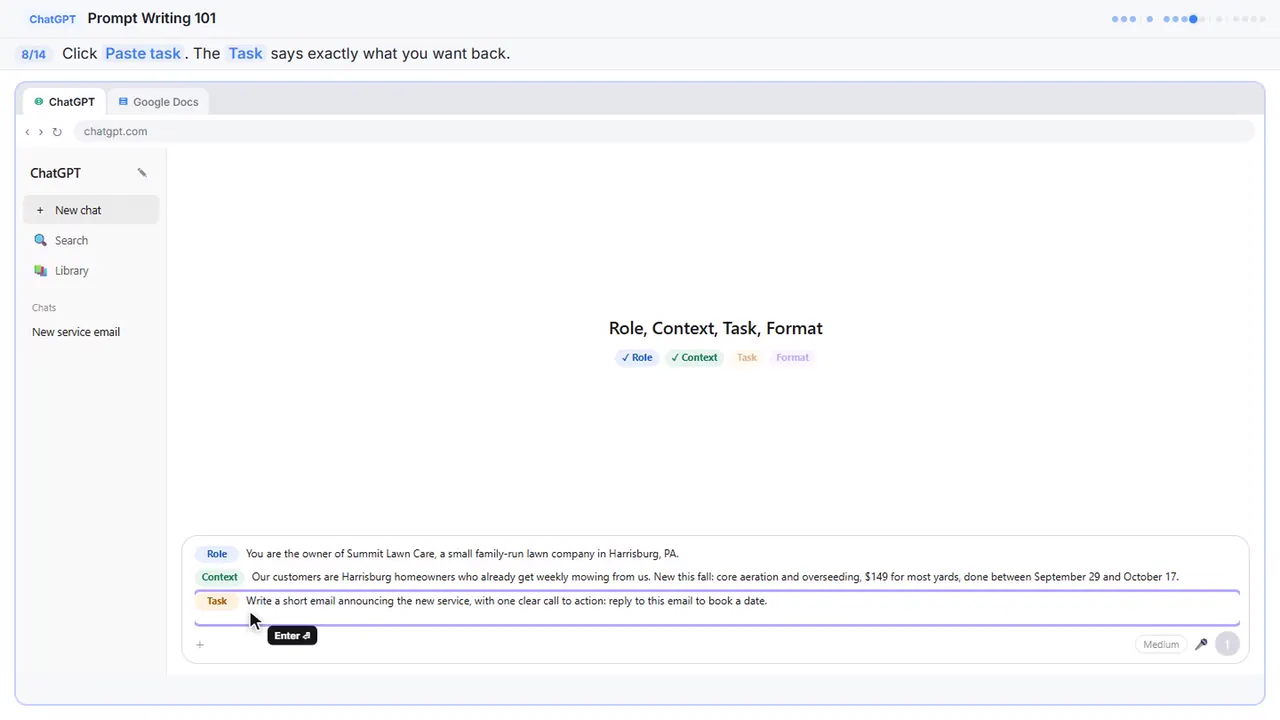Click the plus icon beside New chat
Image resolution: width=1280 pixels, height=720 pixels.
coord(40,210)
